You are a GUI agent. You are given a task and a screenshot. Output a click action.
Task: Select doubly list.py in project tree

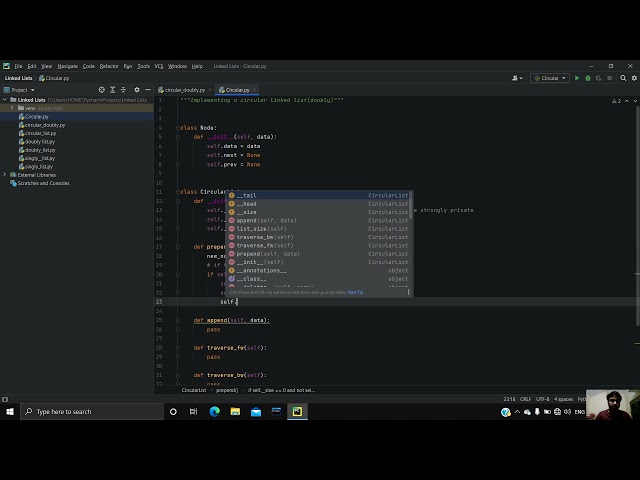click(40, 142)
